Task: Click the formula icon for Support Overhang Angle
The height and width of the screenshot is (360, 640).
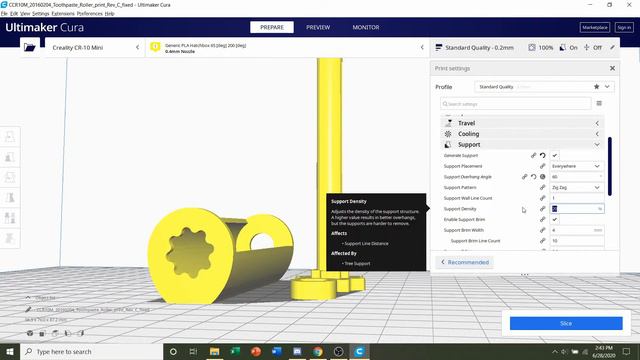Action: click(x=542, y=177)
